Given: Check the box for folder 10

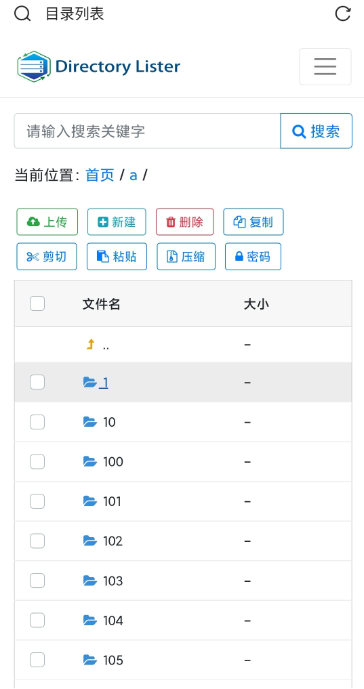Looking at the screenshot, I should coord(37,422).
